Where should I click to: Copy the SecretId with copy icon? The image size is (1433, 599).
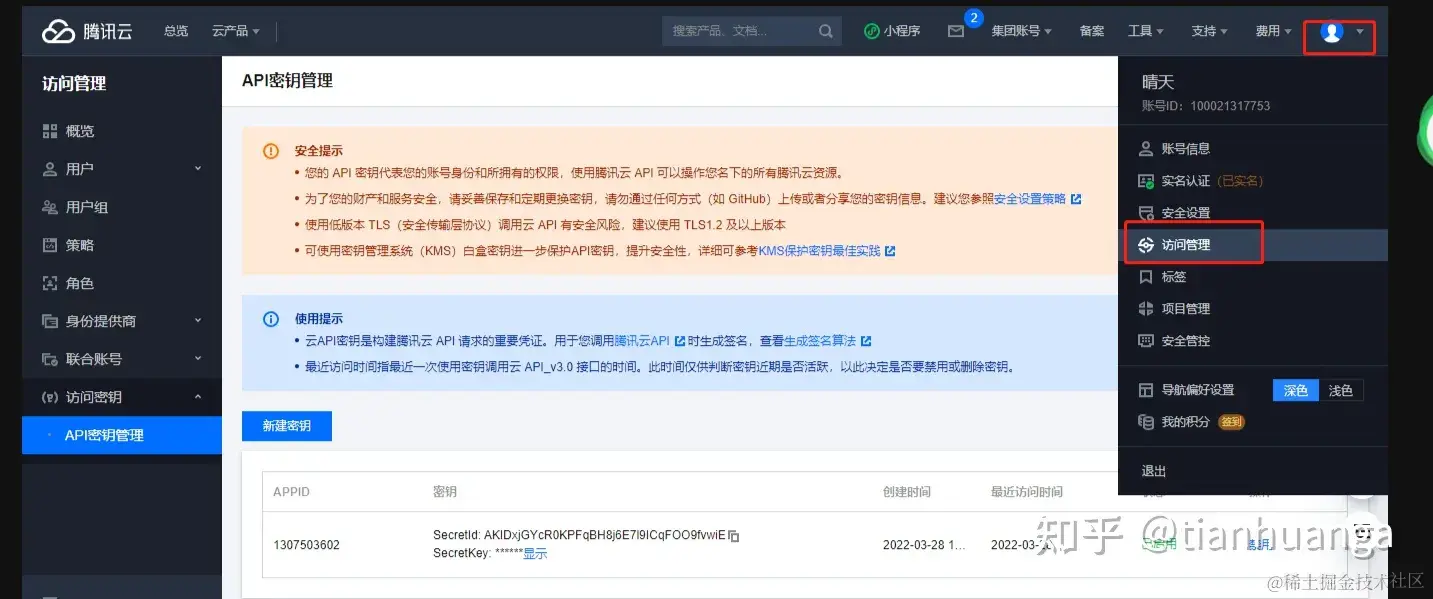point(733,536)
